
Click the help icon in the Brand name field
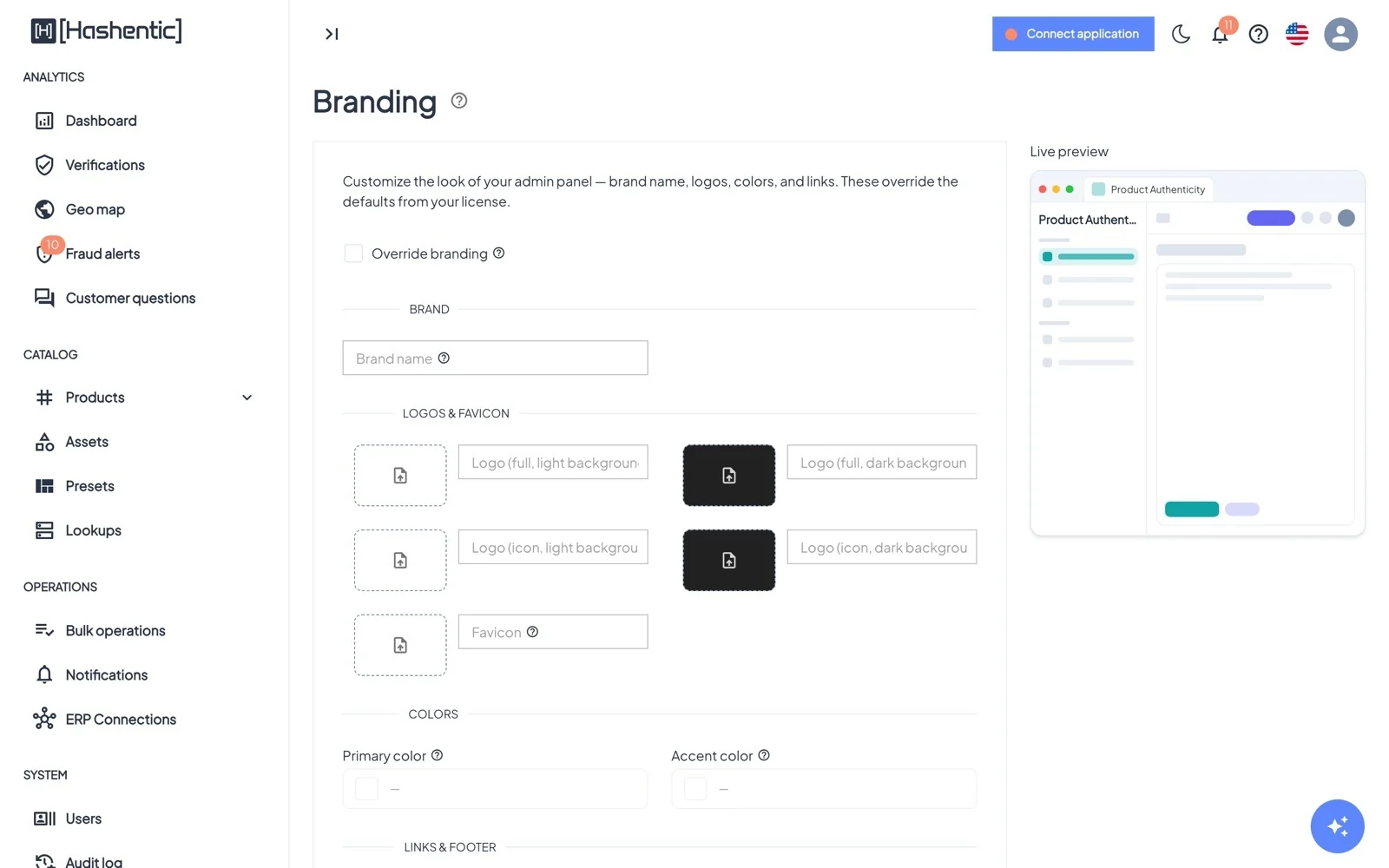[444, 358]
